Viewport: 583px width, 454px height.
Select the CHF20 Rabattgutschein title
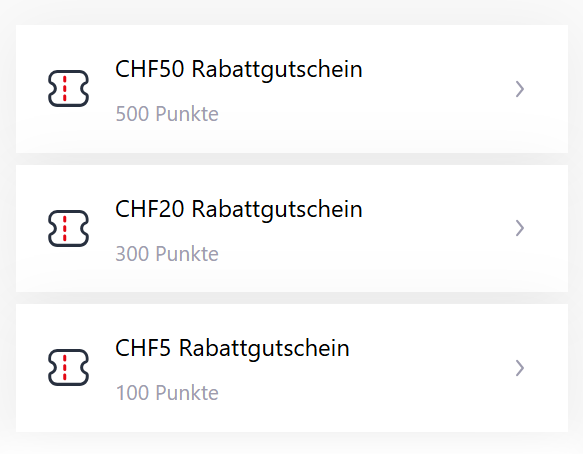point(239,209)
